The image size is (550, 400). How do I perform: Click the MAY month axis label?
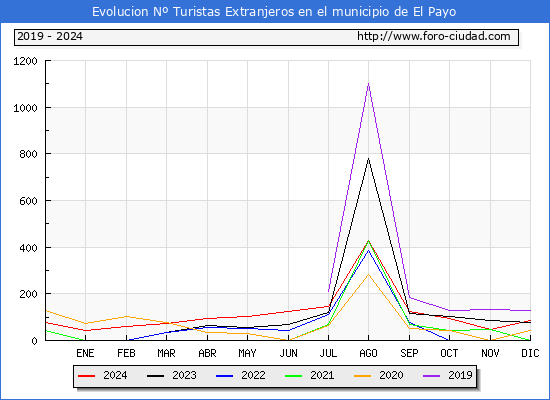[247, 353]
